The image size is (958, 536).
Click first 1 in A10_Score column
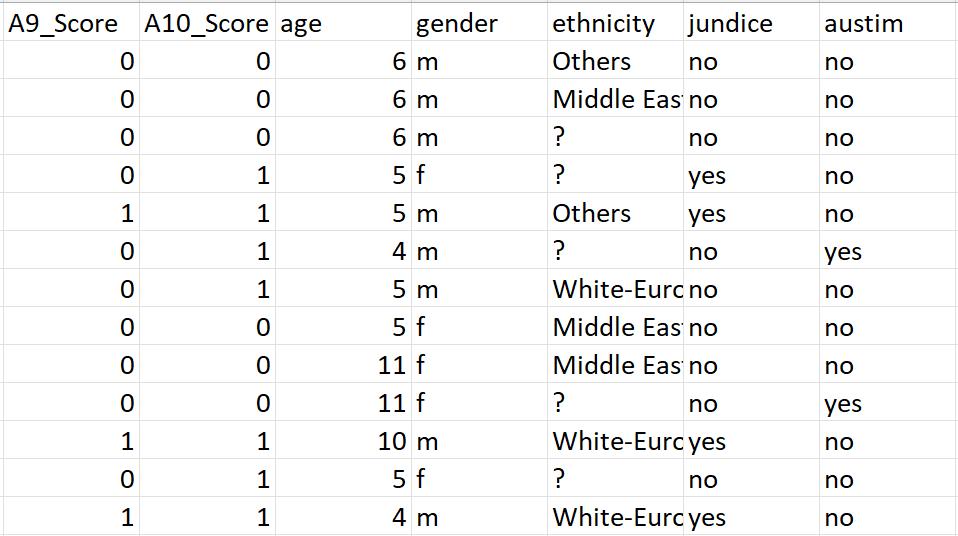[x=207, y=175]
